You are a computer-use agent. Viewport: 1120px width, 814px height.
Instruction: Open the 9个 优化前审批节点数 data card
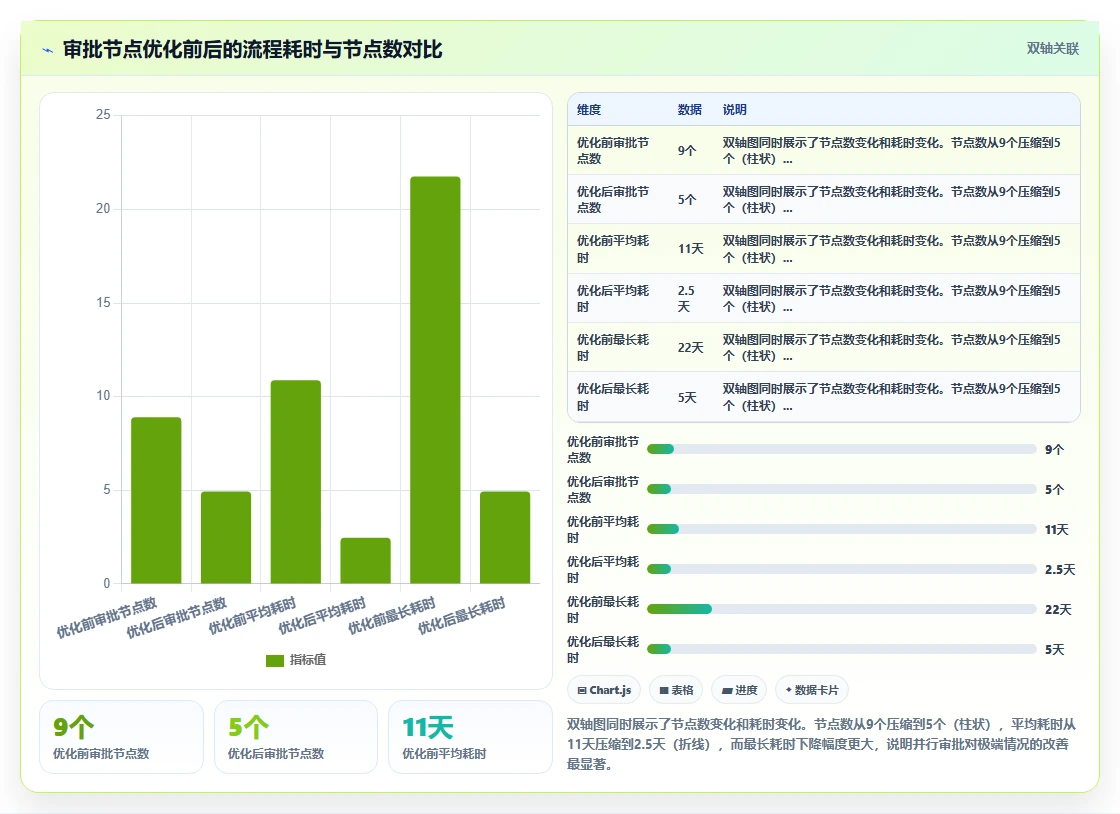[x=121, y=737]
